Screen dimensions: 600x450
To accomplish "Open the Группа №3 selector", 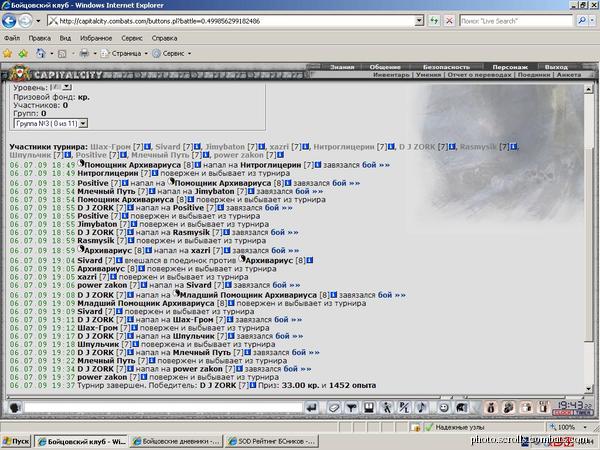I will [51, 124].
